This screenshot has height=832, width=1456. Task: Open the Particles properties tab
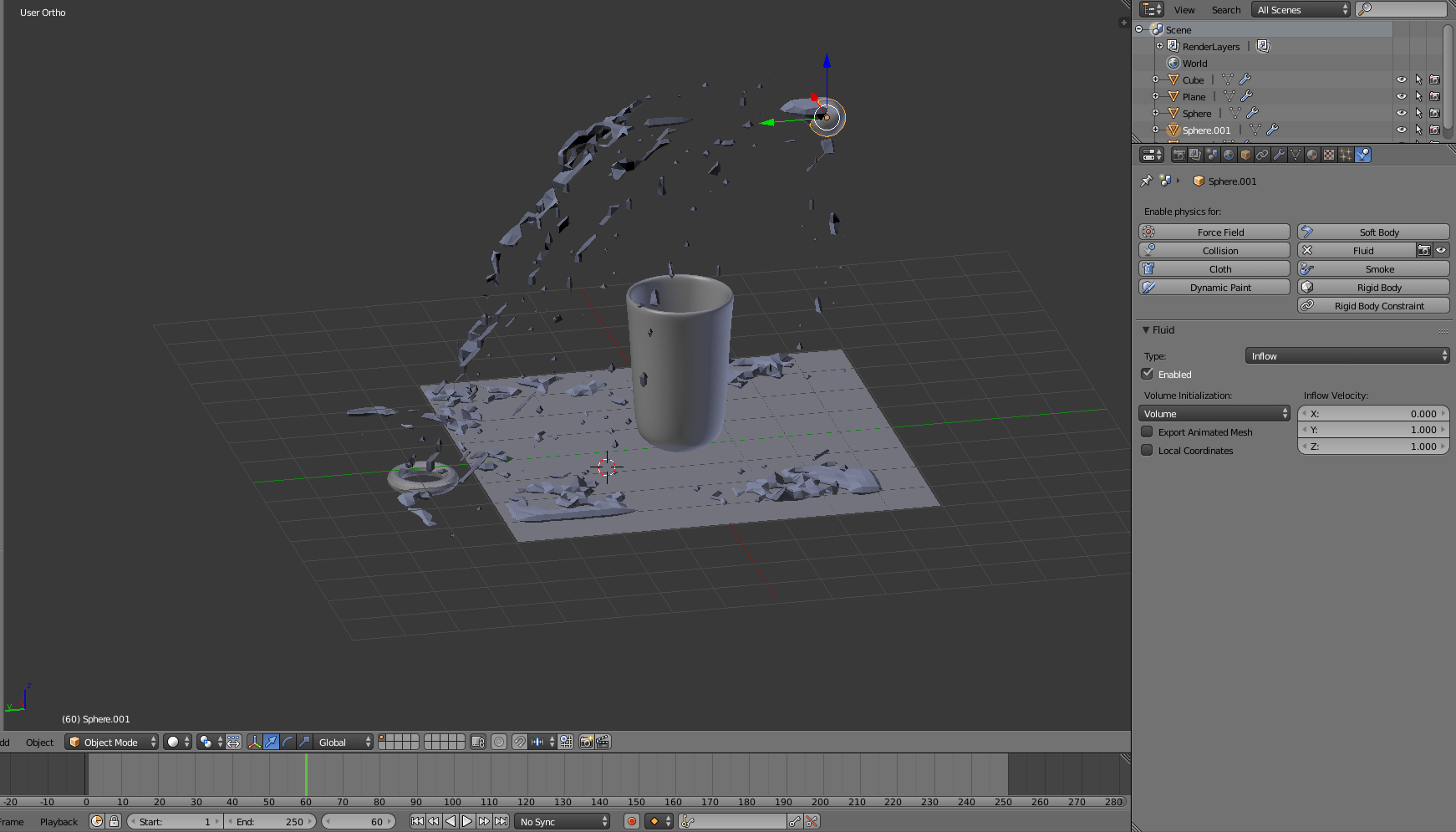1346,155
